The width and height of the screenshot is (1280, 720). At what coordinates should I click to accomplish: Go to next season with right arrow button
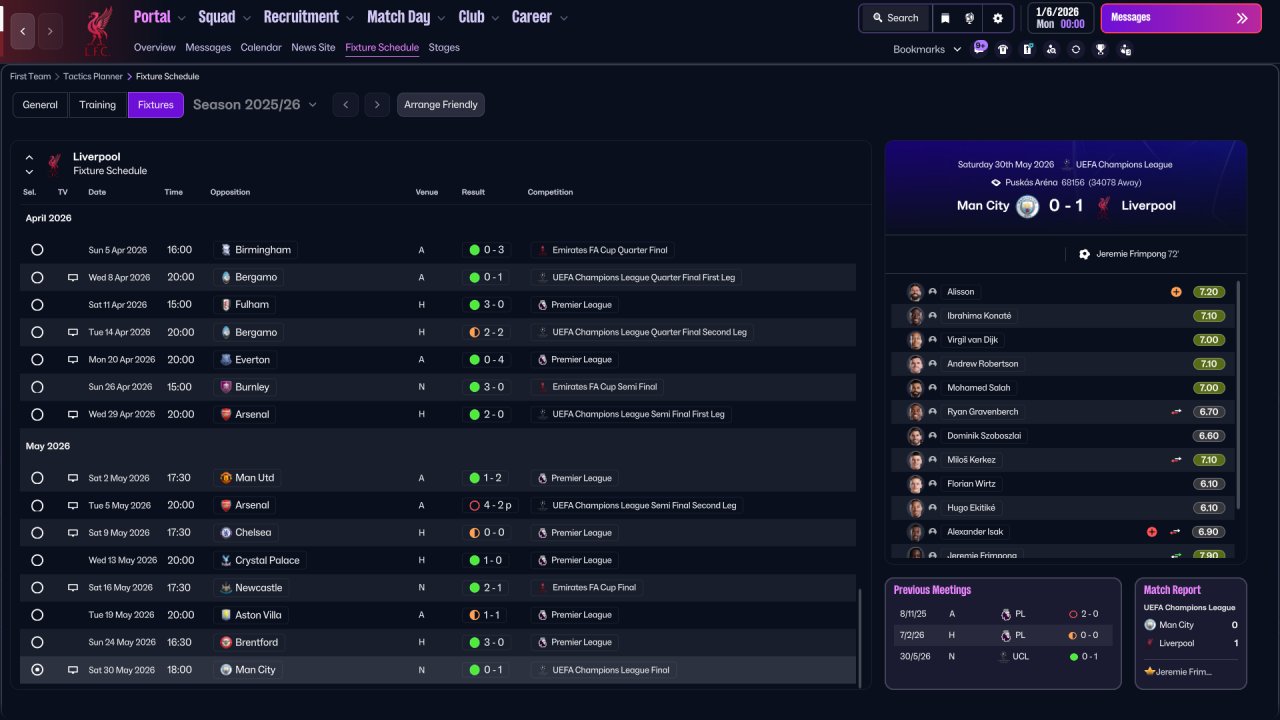[377, 105]
